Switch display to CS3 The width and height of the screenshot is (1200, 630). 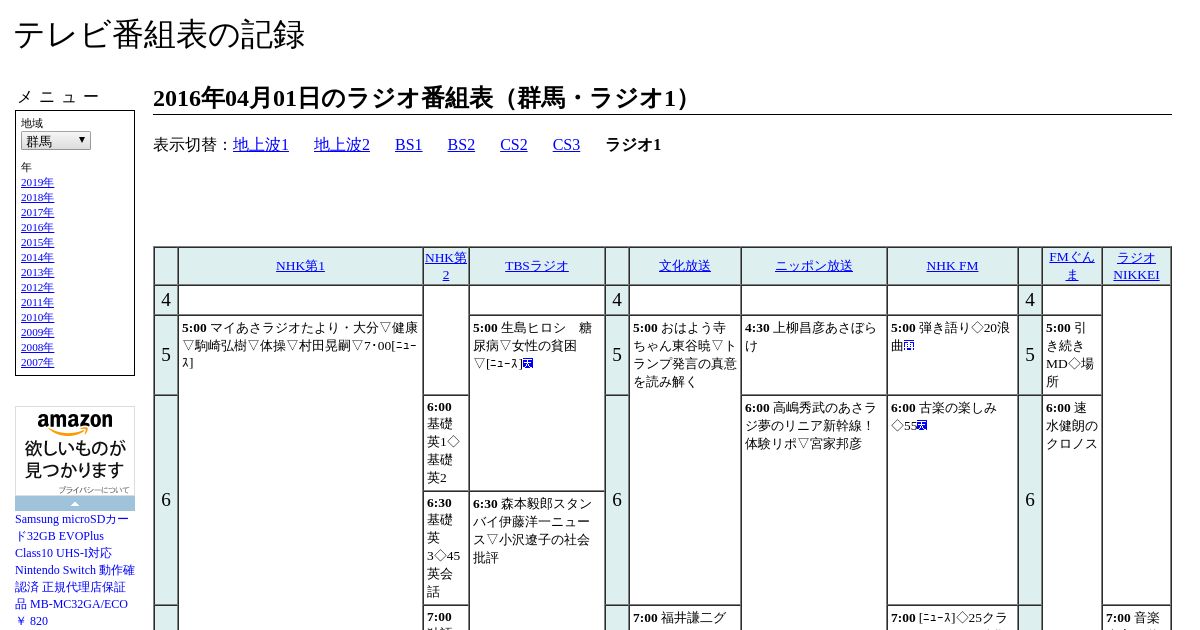point(566,145)
